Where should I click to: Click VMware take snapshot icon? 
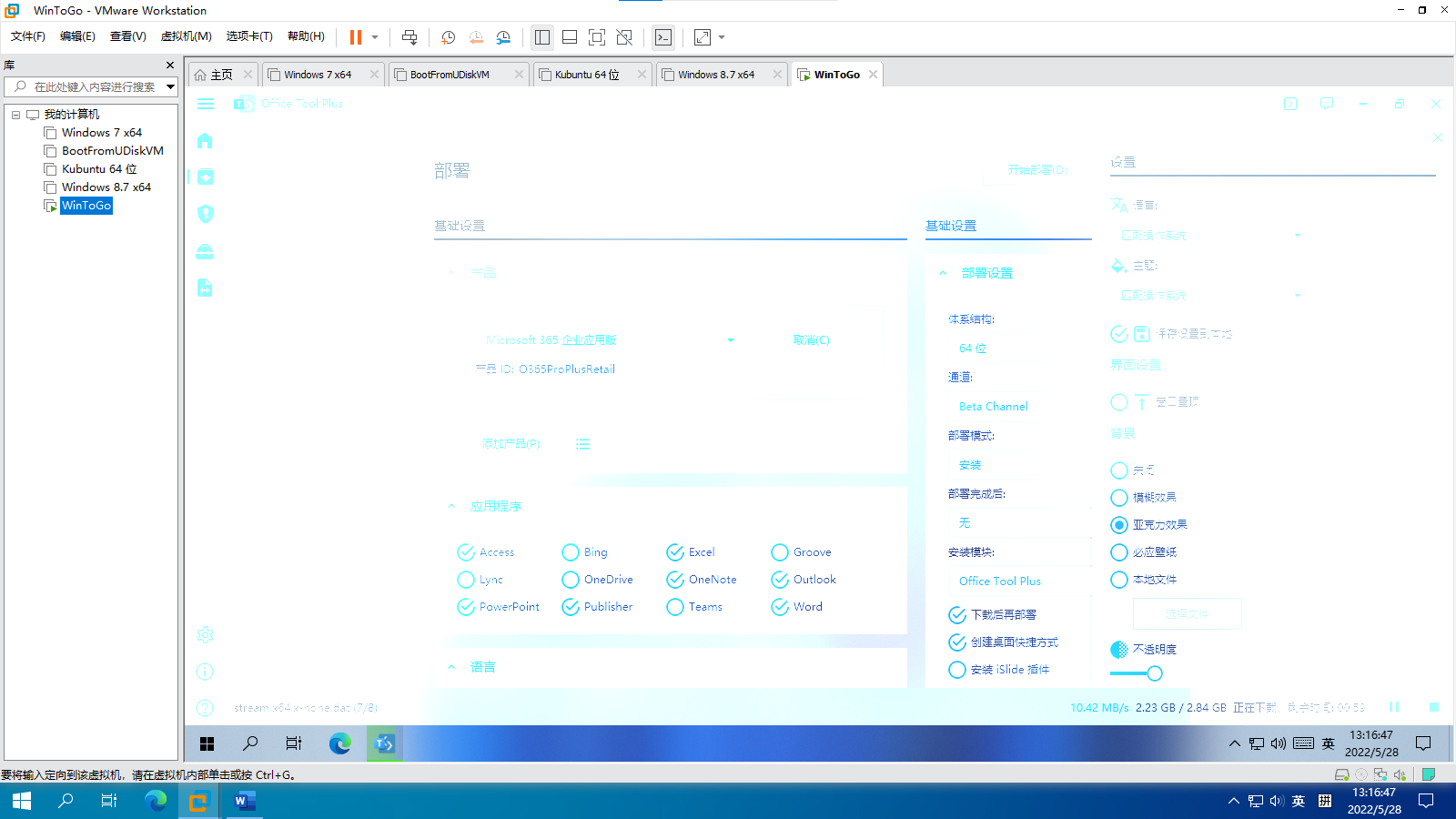[449, 37]
